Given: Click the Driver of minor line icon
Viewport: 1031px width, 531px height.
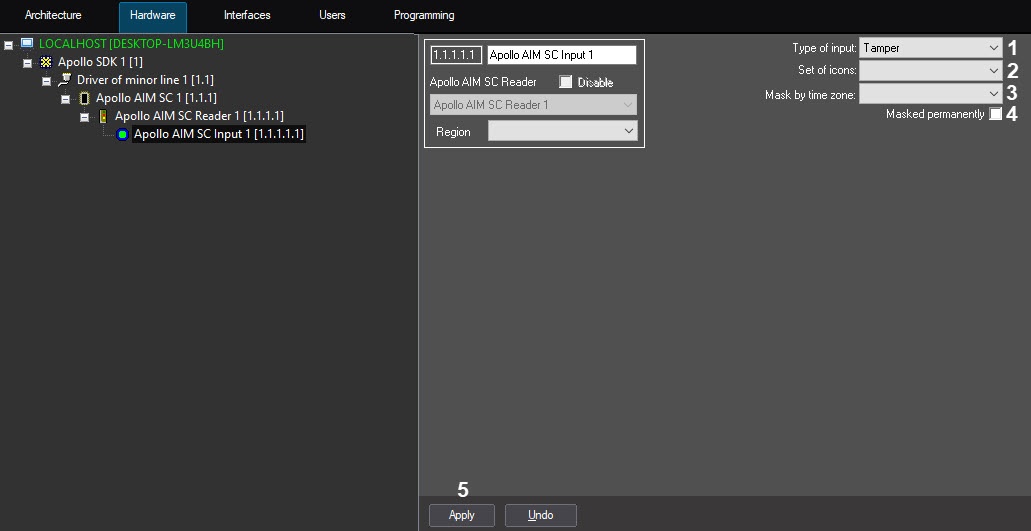Looking at the screenshot, I should [x=65, y=80].
